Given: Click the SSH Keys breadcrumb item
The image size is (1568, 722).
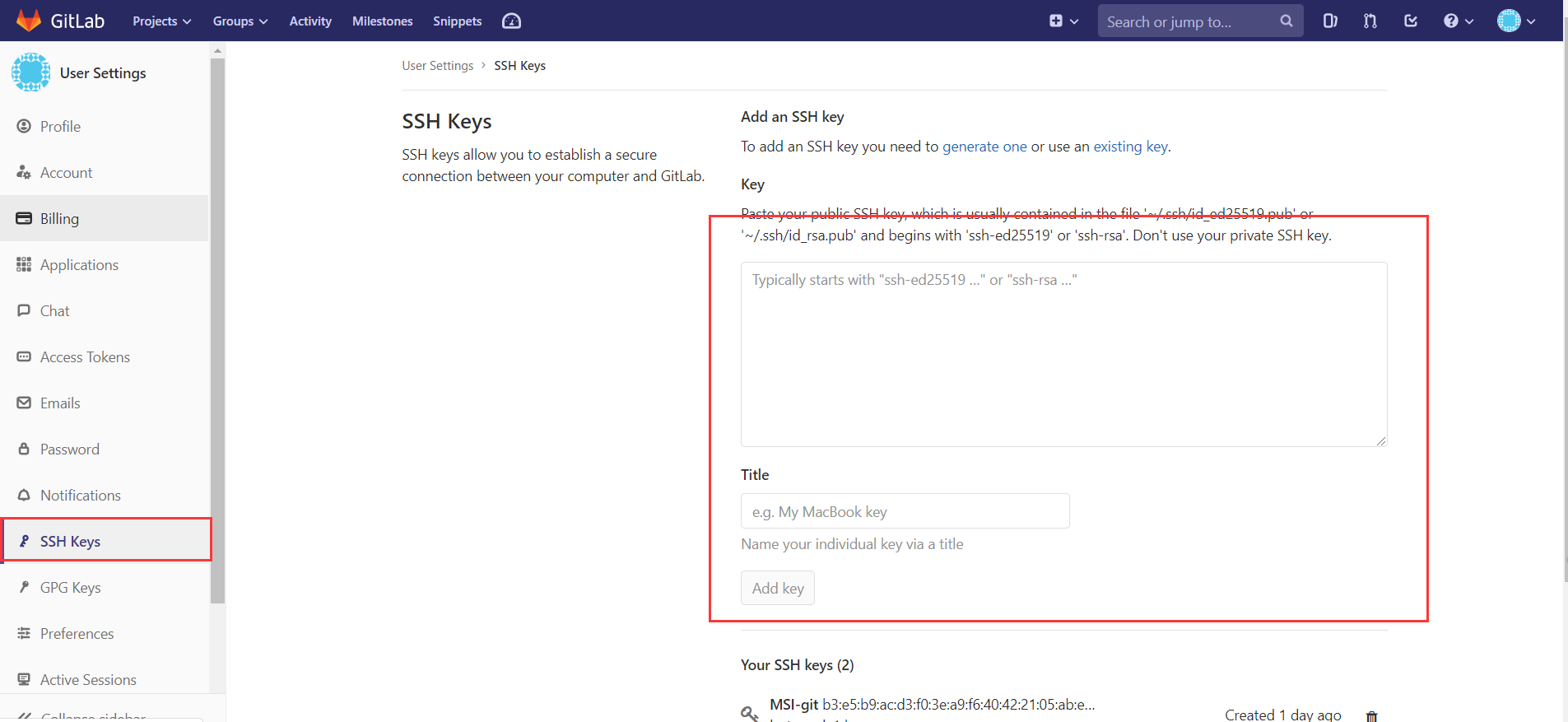Looking at the screenshot, I should [x=519, y=65].
